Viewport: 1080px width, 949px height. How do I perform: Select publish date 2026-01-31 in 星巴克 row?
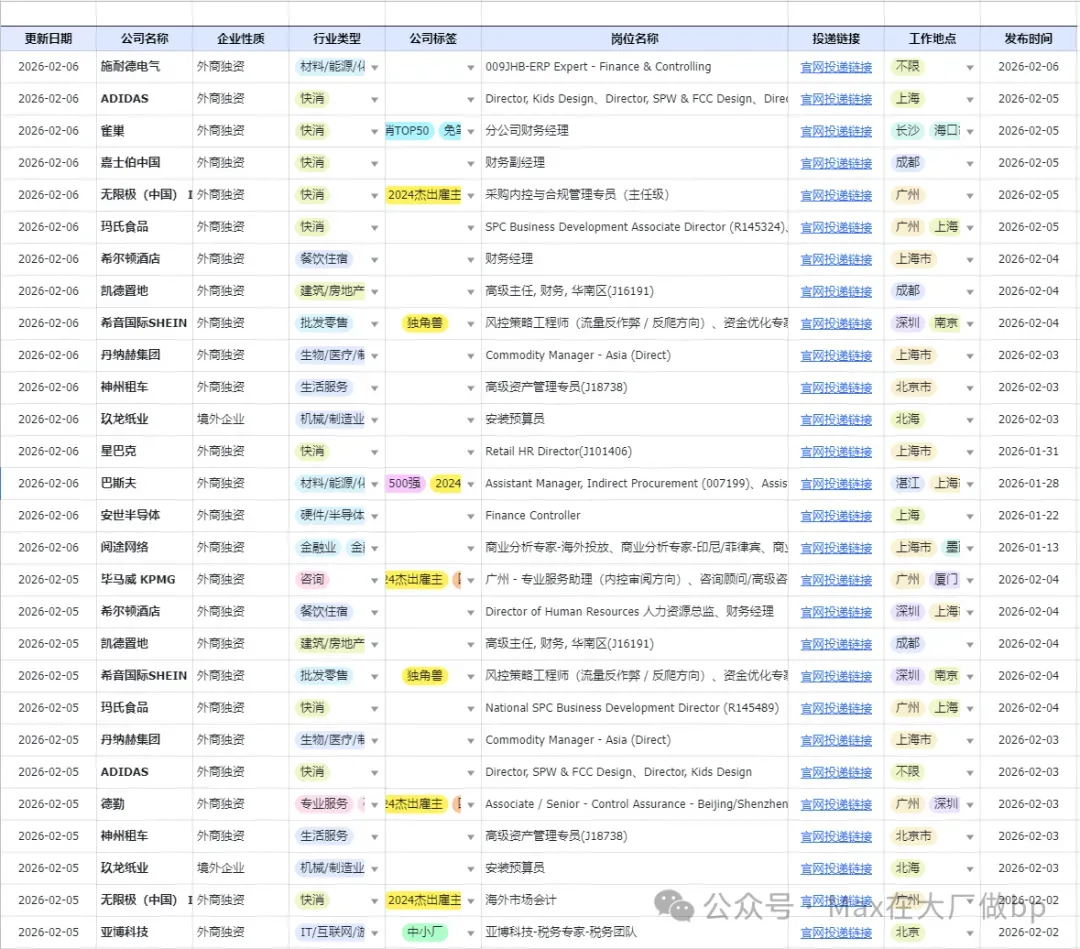click(x=1028, y=452)
